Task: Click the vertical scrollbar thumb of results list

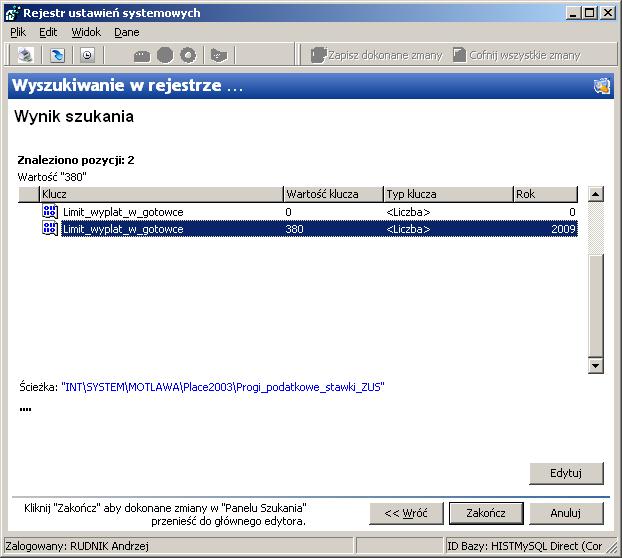Action: pos(596,305)
